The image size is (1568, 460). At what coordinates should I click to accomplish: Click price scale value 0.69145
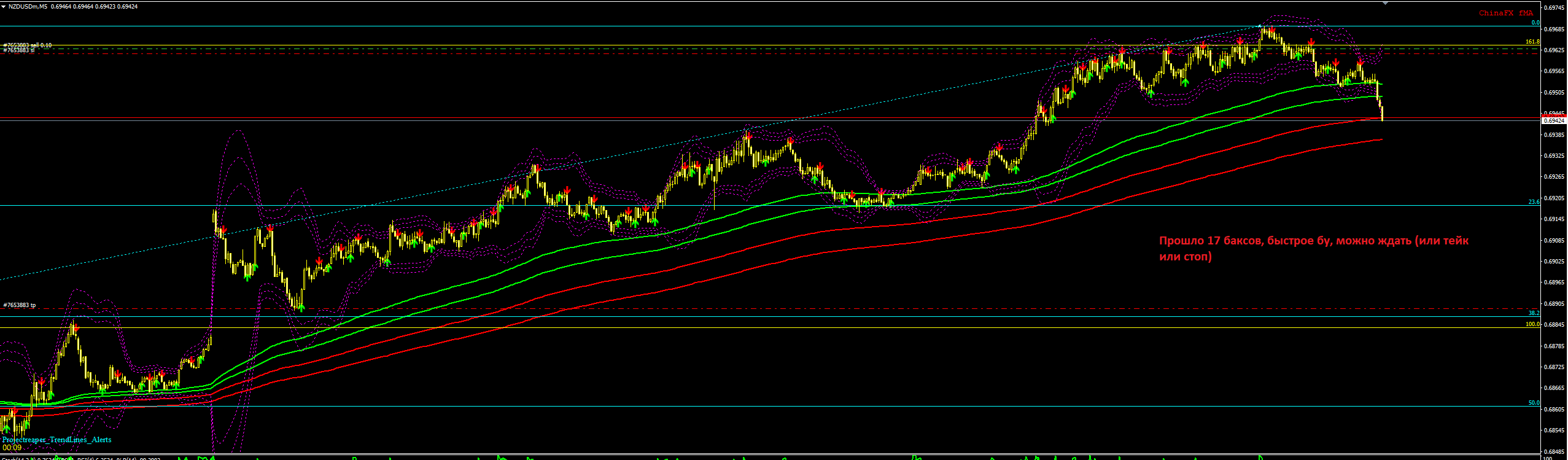(x=1555, y=219)
